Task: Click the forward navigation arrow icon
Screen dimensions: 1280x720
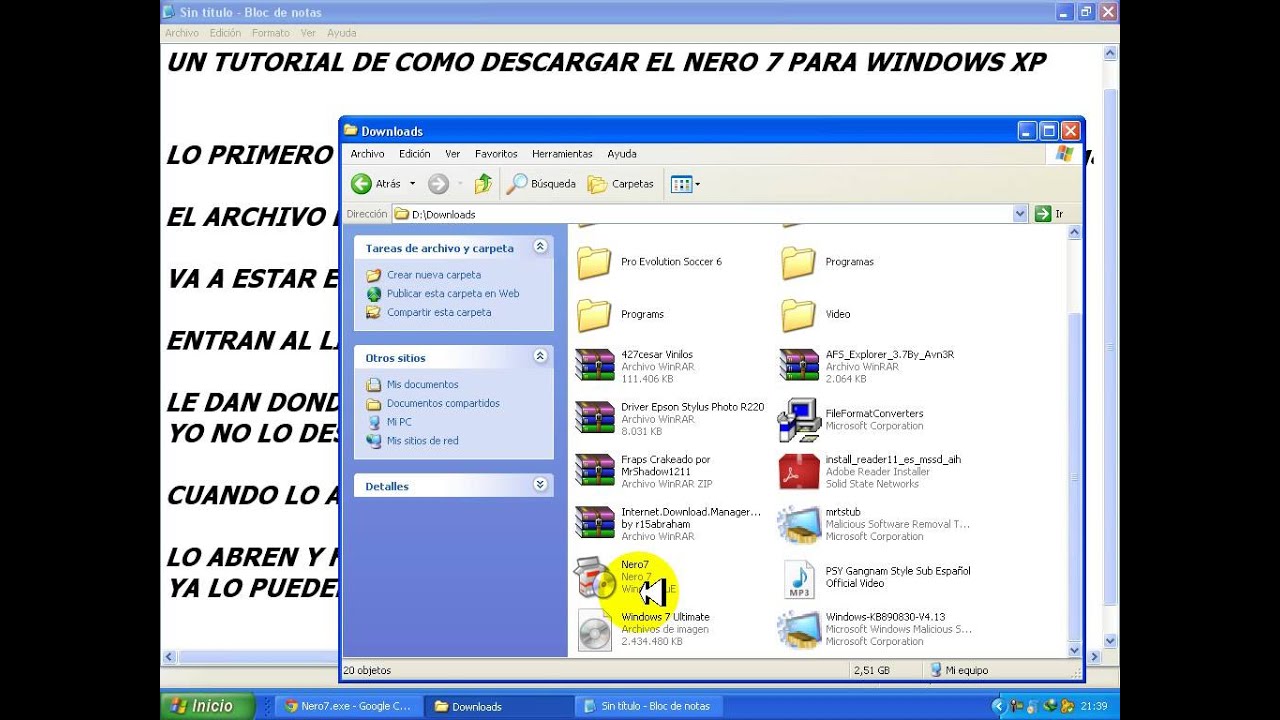Action: [x=438, y=184]
